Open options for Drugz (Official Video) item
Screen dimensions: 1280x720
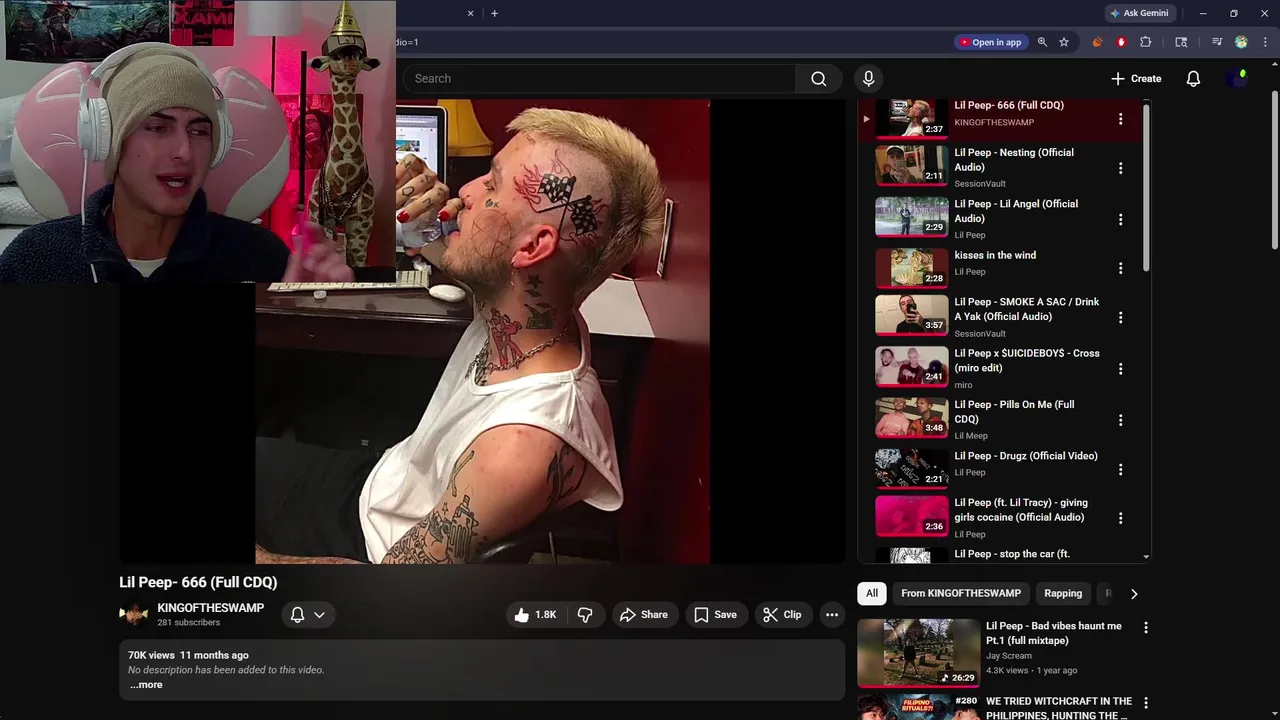click(1120, 469)
